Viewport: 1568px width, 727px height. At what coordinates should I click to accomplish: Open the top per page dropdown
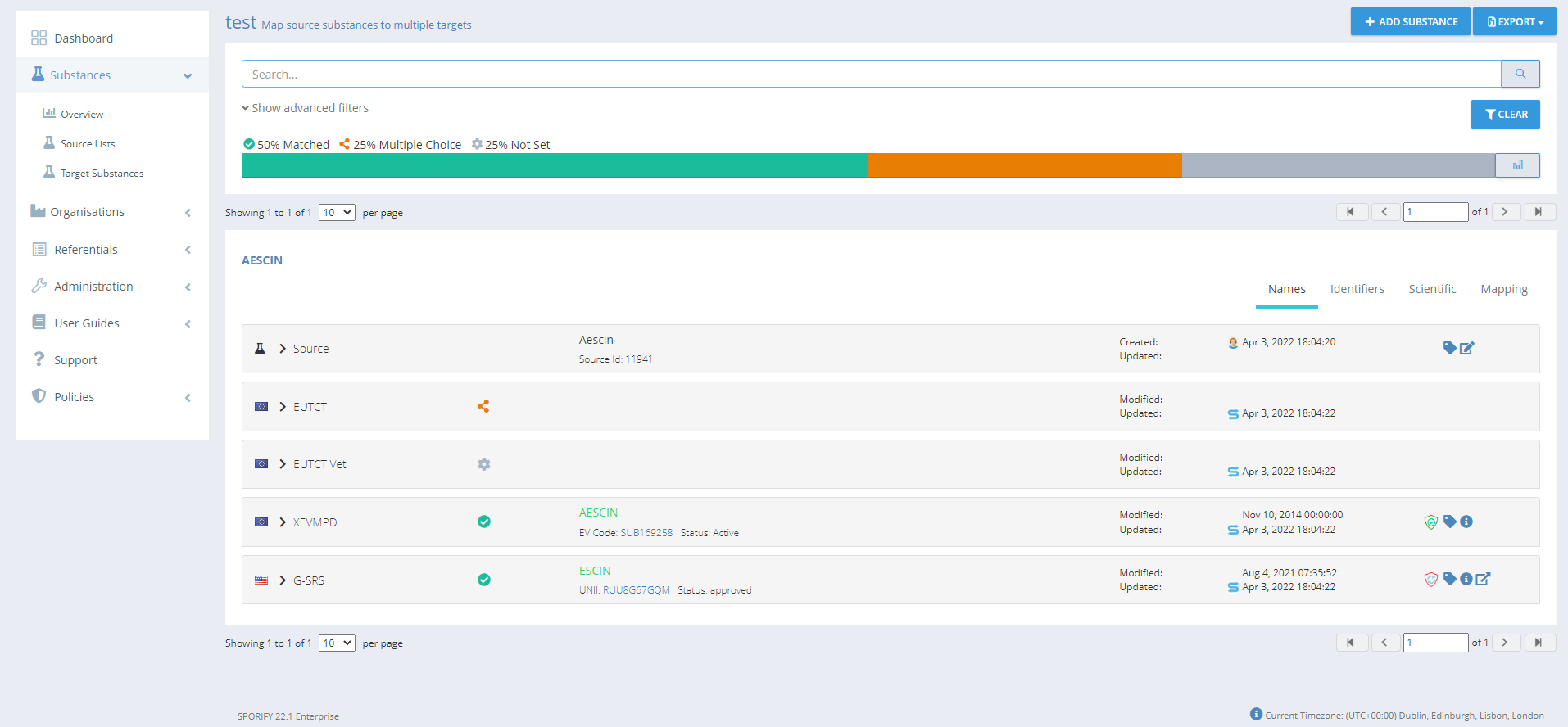(337, 213)
